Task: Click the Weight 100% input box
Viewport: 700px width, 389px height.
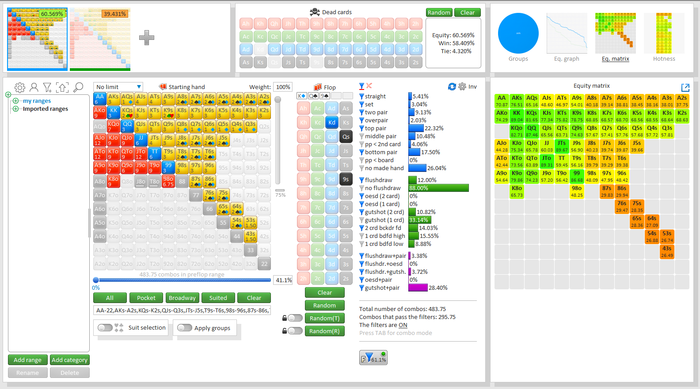Action: point(283,87)
